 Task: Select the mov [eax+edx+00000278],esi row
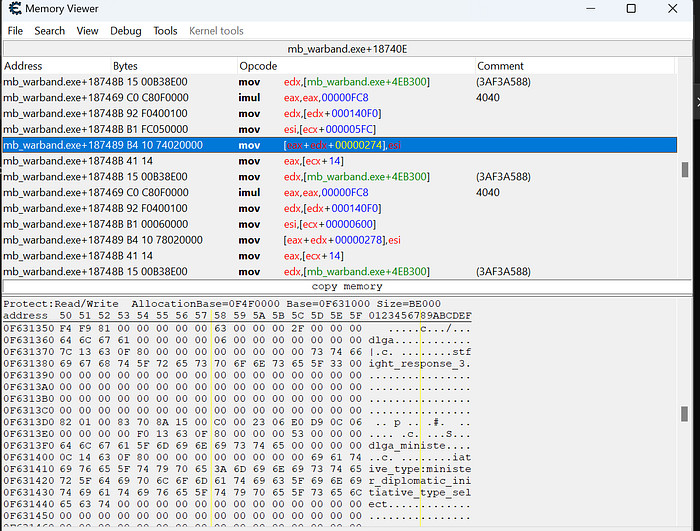(x=340, y=240)
